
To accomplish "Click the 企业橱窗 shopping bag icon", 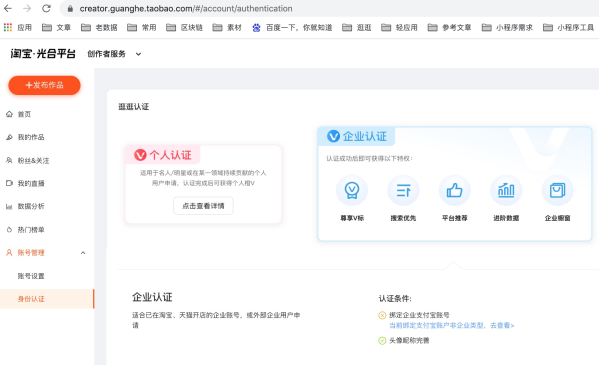I will pos(557,190).
